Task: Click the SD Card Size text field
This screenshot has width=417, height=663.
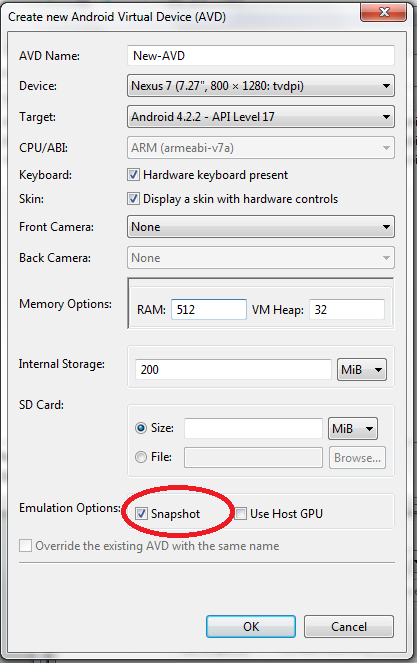Action: pos(253,428)
